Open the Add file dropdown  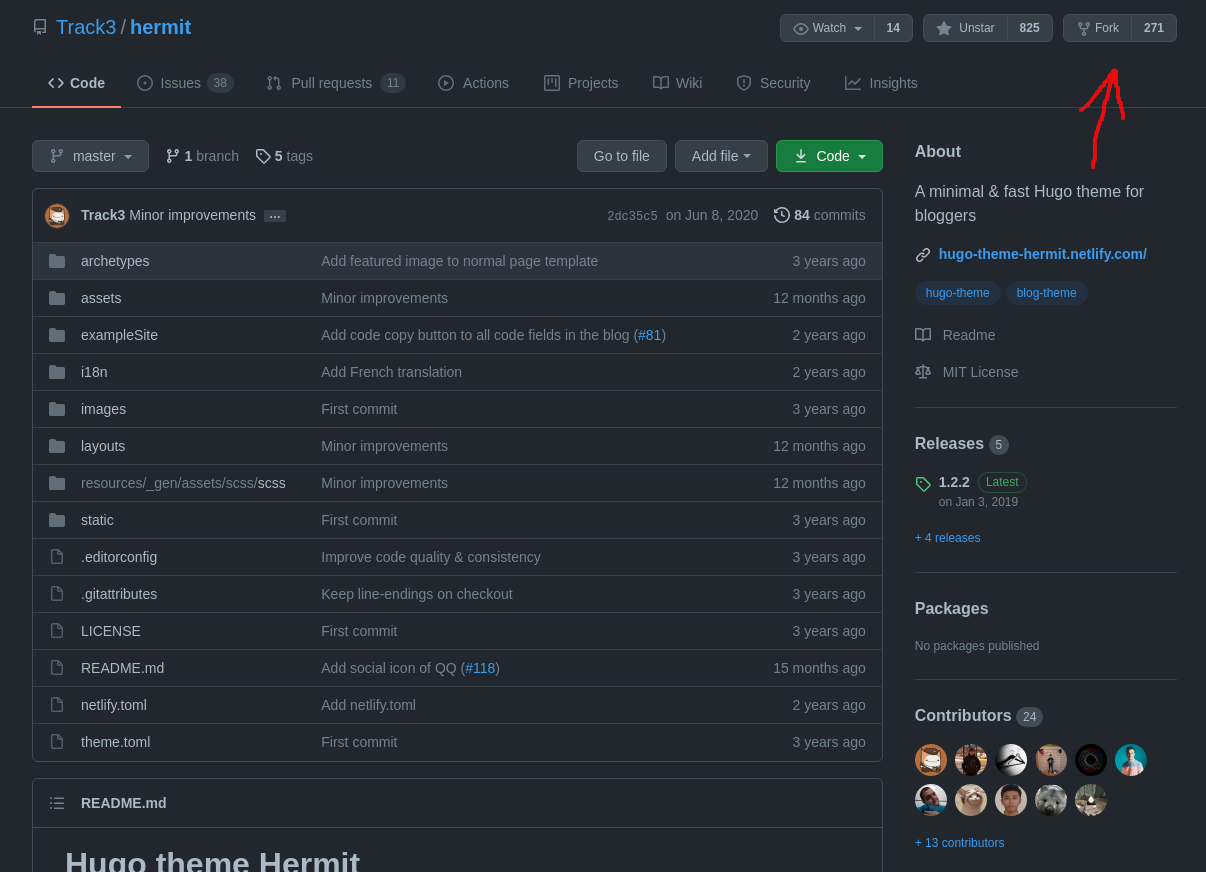point(721,156)
